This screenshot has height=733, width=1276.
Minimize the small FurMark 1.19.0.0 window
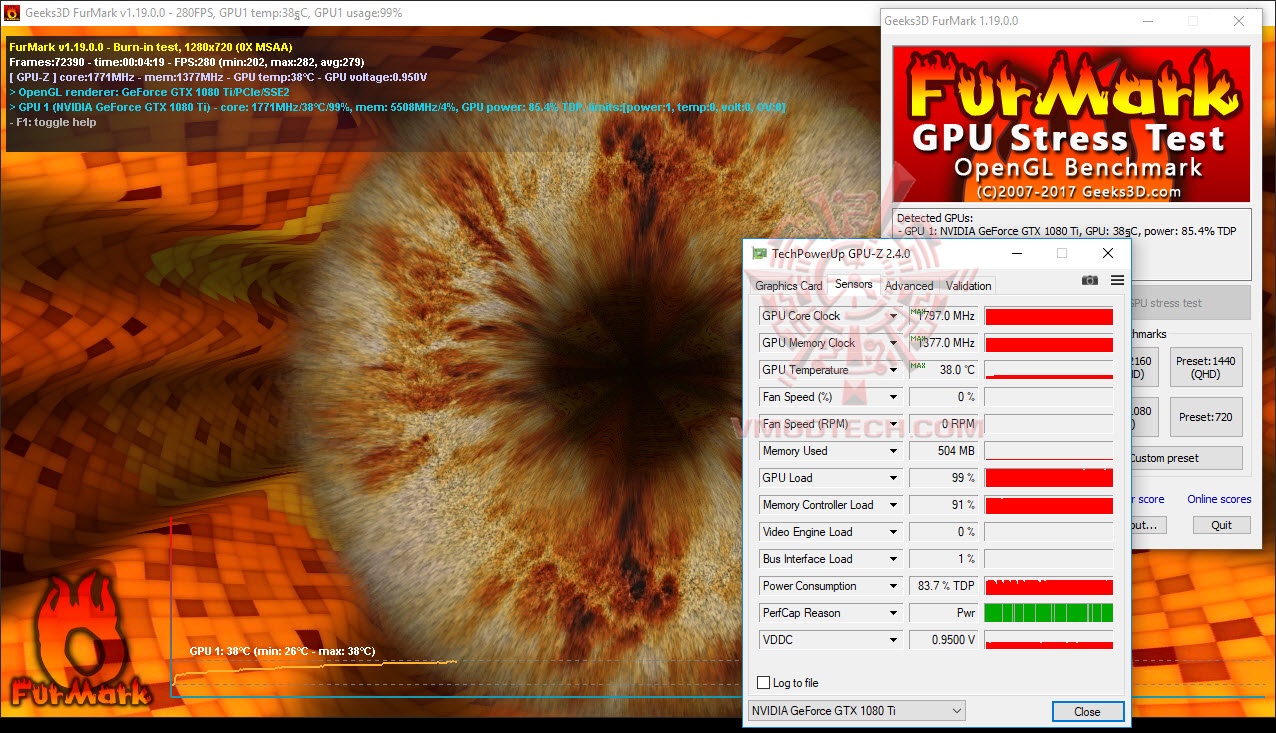pyautogui.click(x=1146, y=21)
